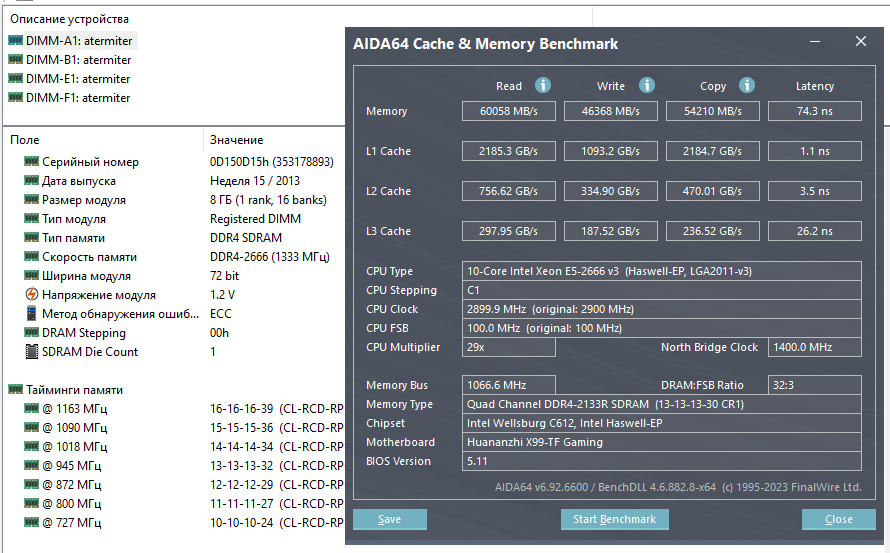Screen dimensions: 890x553
Task: Click Registered DIMM value
Action: point(255,219)
